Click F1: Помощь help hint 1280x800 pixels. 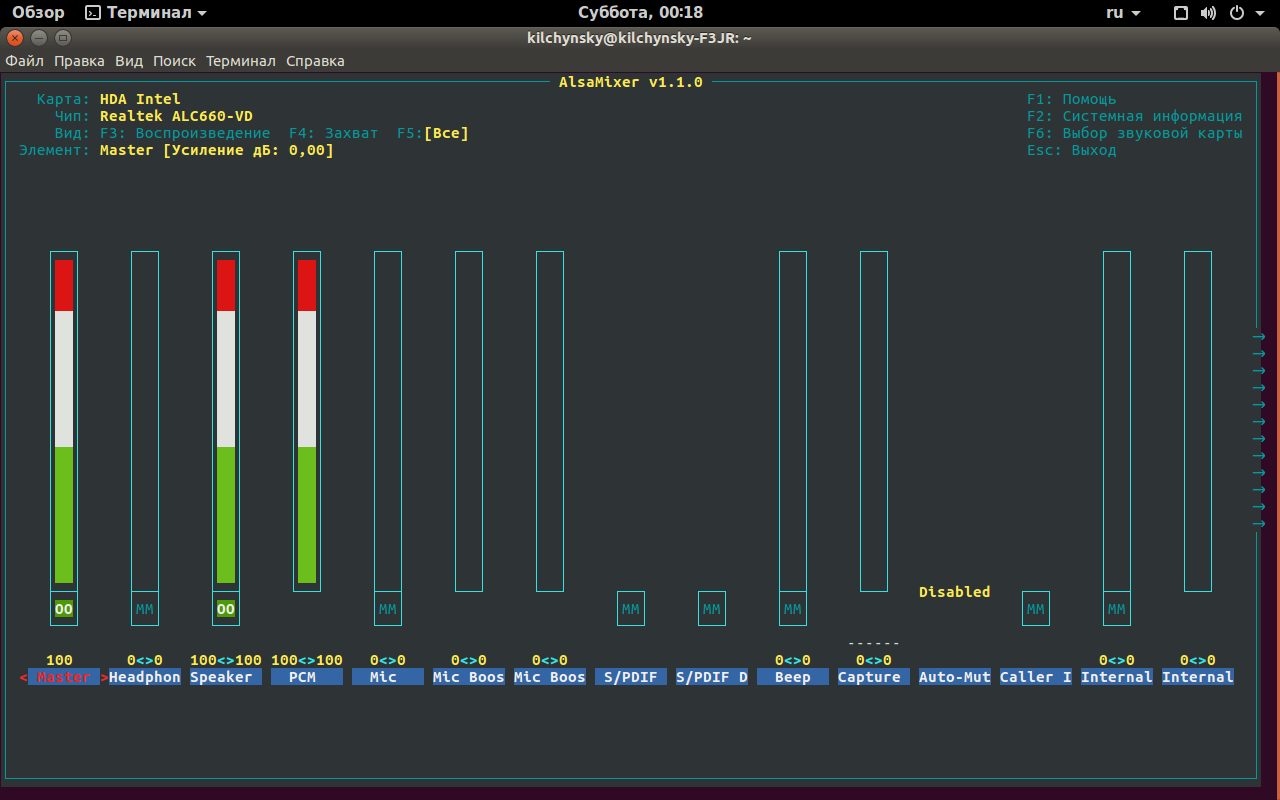point(1072,99)
